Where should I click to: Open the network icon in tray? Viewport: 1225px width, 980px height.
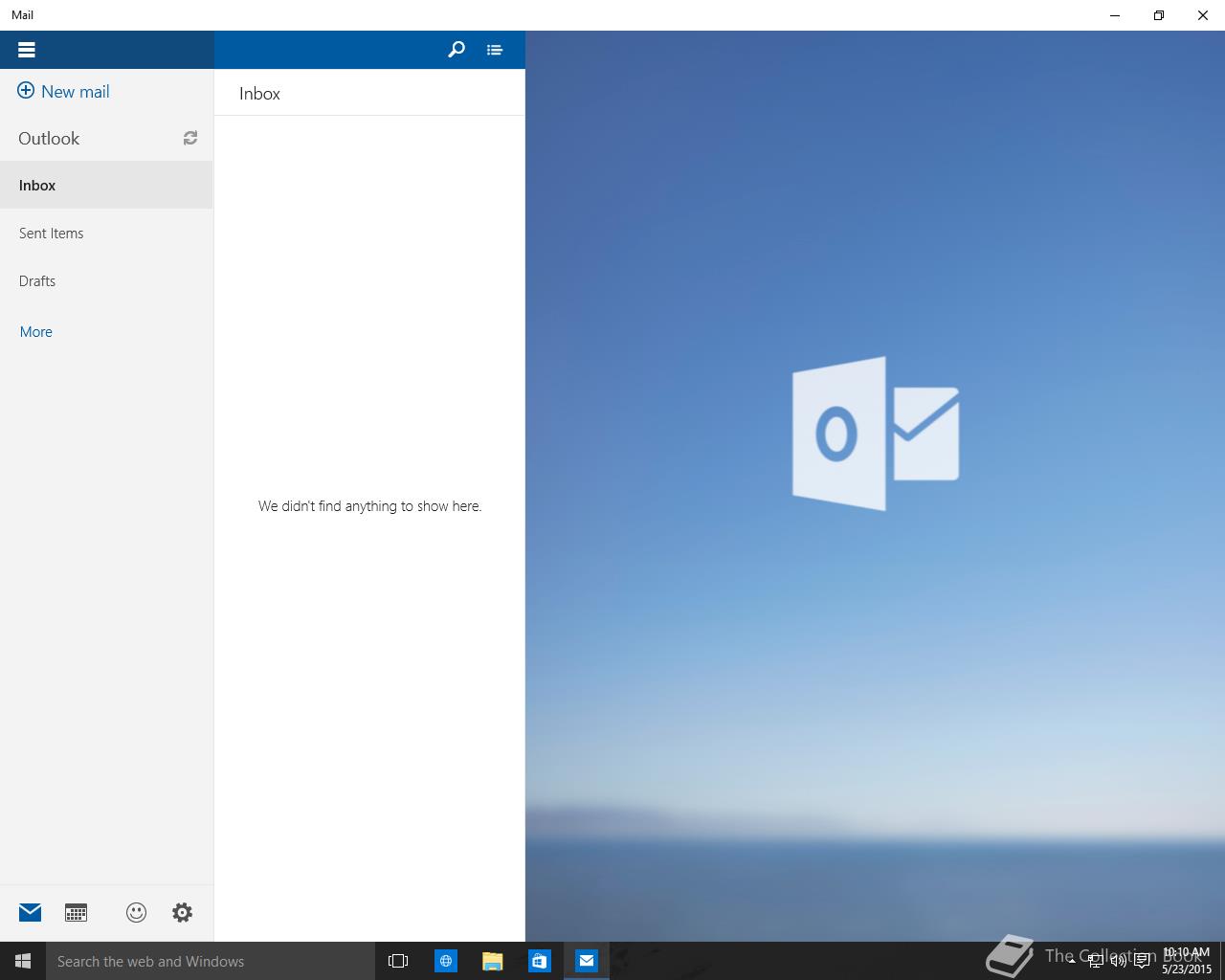coord(1095,961)
